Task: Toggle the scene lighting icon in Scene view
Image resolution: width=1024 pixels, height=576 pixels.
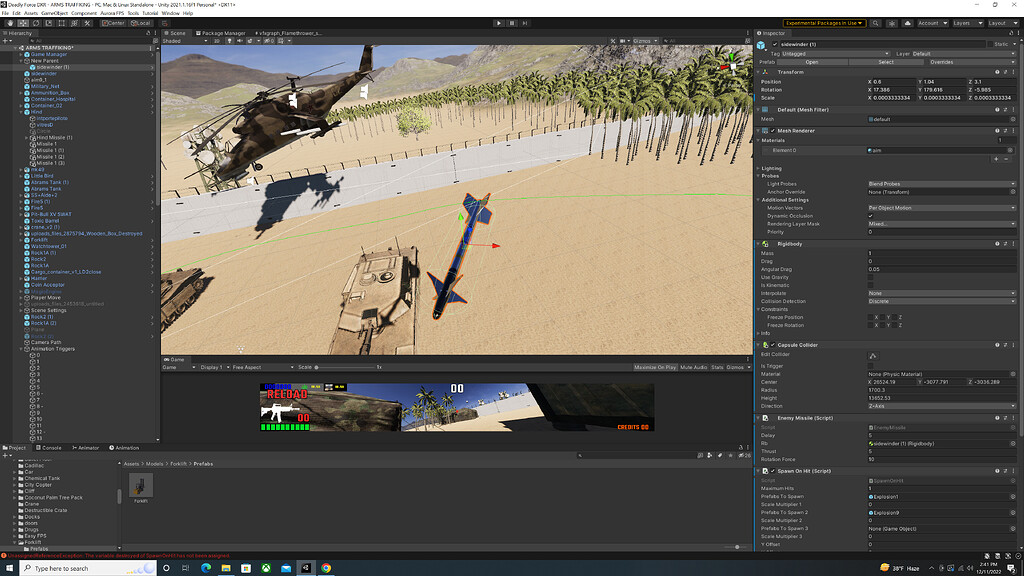Action: coord(230,42)
